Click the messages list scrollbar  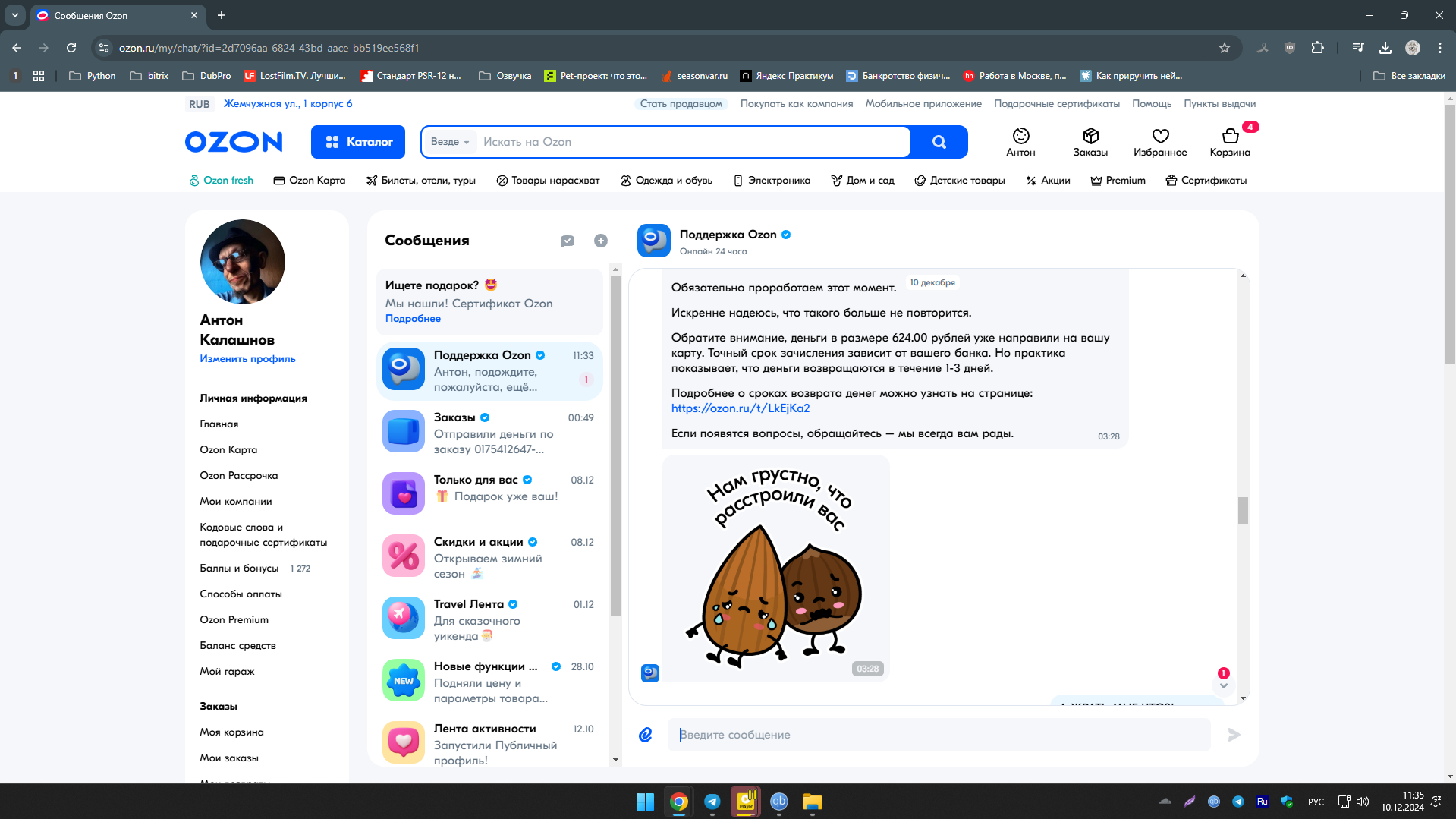tap(615, 446)
